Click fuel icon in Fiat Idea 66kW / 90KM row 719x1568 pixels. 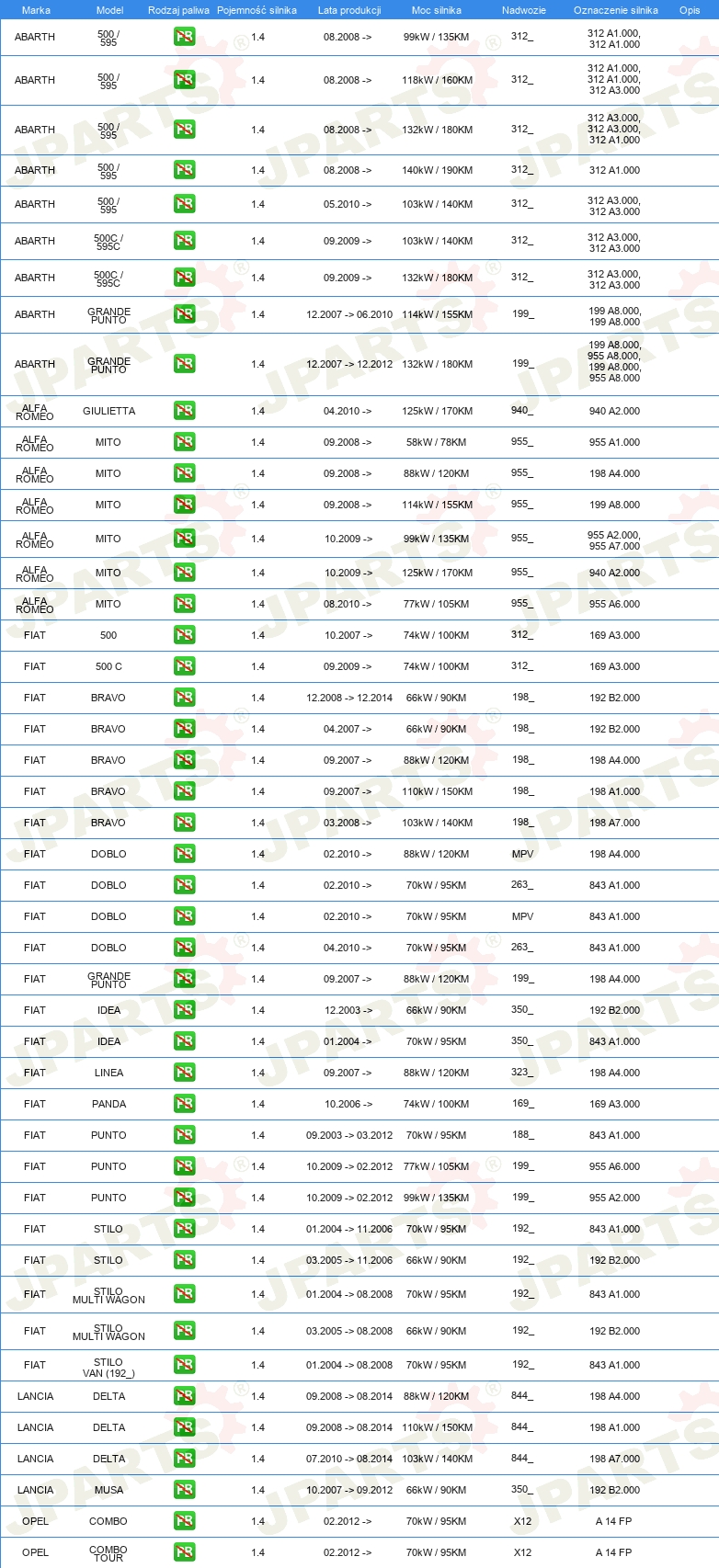(184, 1010)
